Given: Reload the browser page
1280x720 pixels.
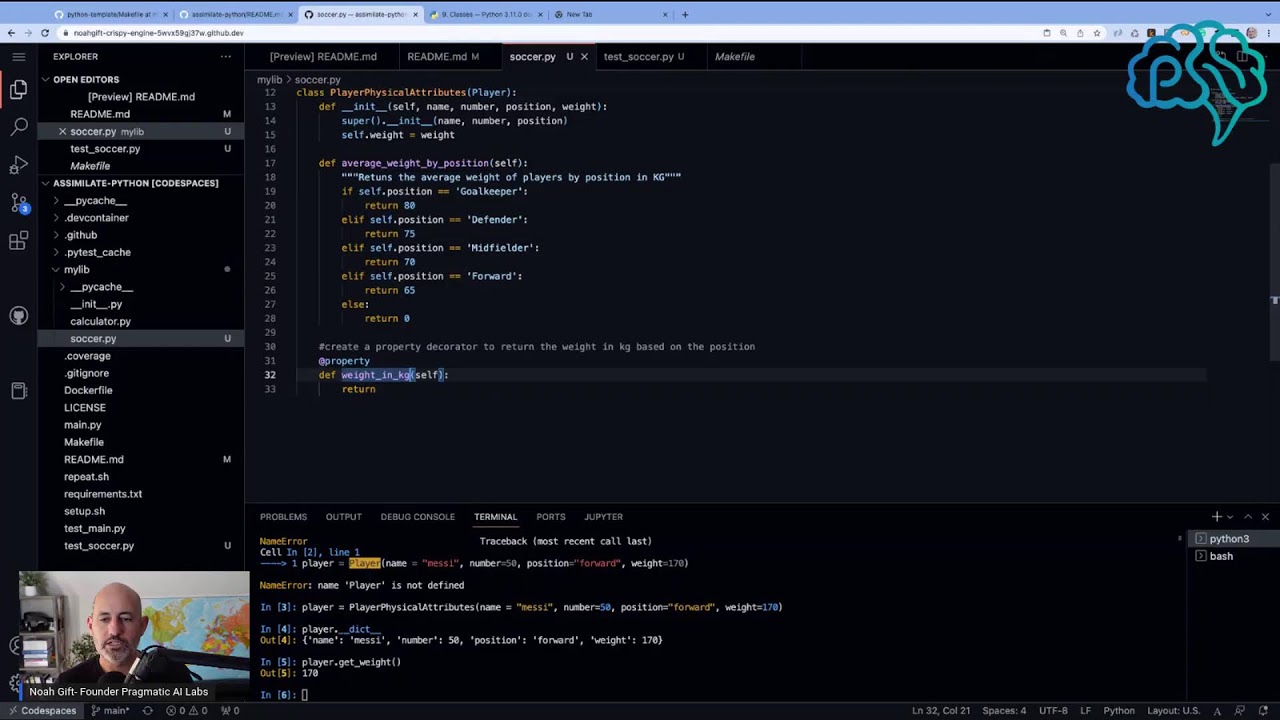Looking at the screenshot, I should tap(45, 33).
